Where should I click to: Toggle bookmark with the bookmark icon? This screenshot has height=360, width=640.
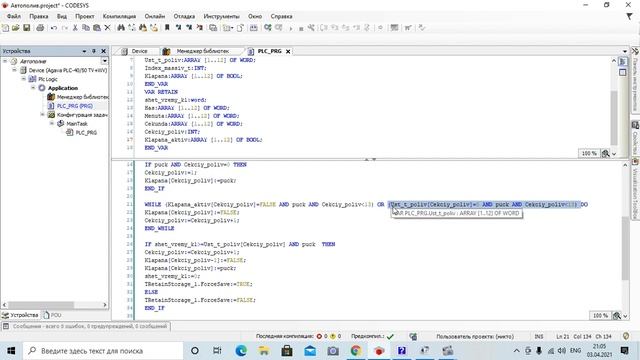pyautogui.click(x=167, y=28)
